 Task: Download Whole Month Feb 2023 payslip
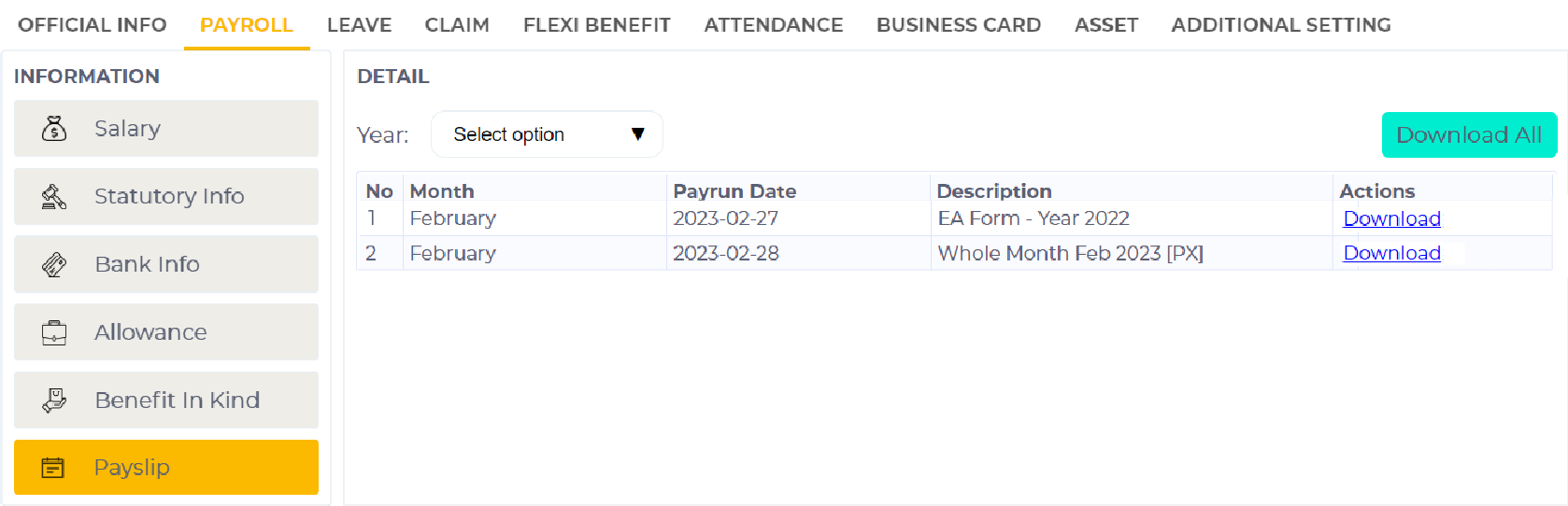(1390, 253)
